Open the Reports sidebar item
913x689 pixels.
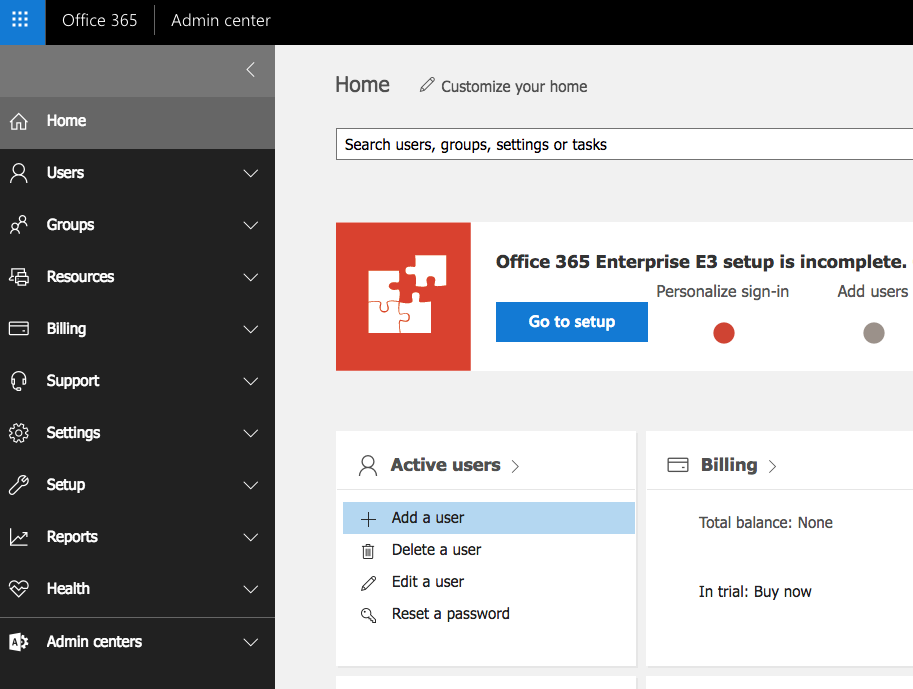pos(137,537)
